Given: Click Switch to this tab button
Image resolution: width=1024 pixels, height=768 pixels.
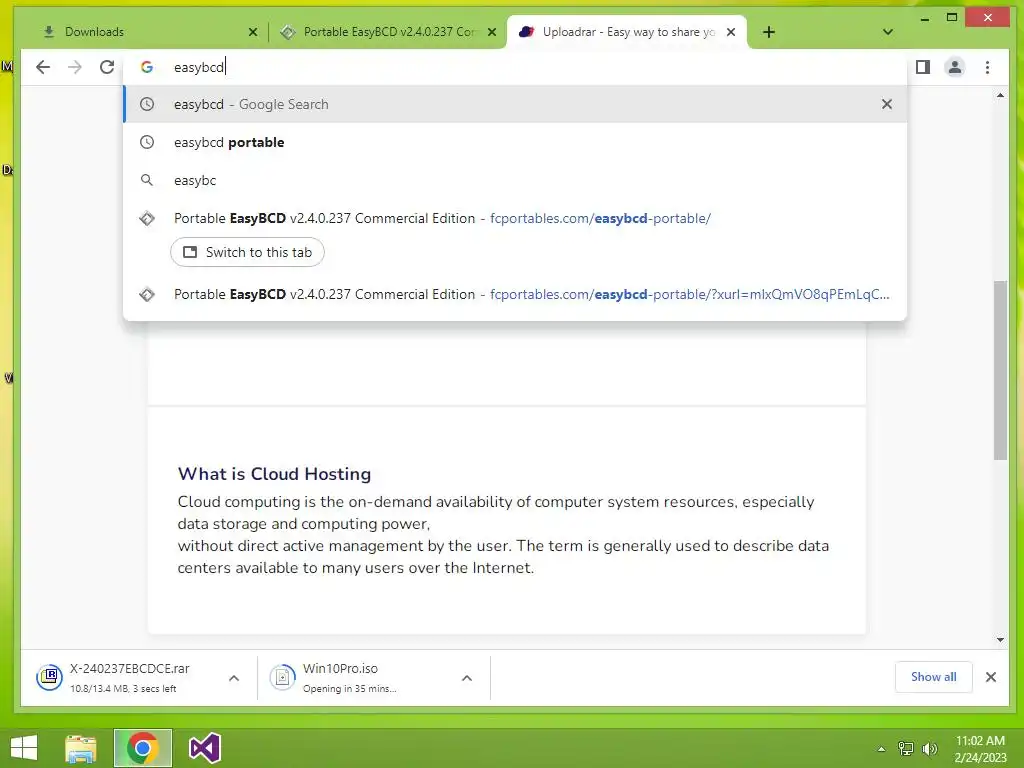Looking at the screenshot, I should [x=248, y=253].
